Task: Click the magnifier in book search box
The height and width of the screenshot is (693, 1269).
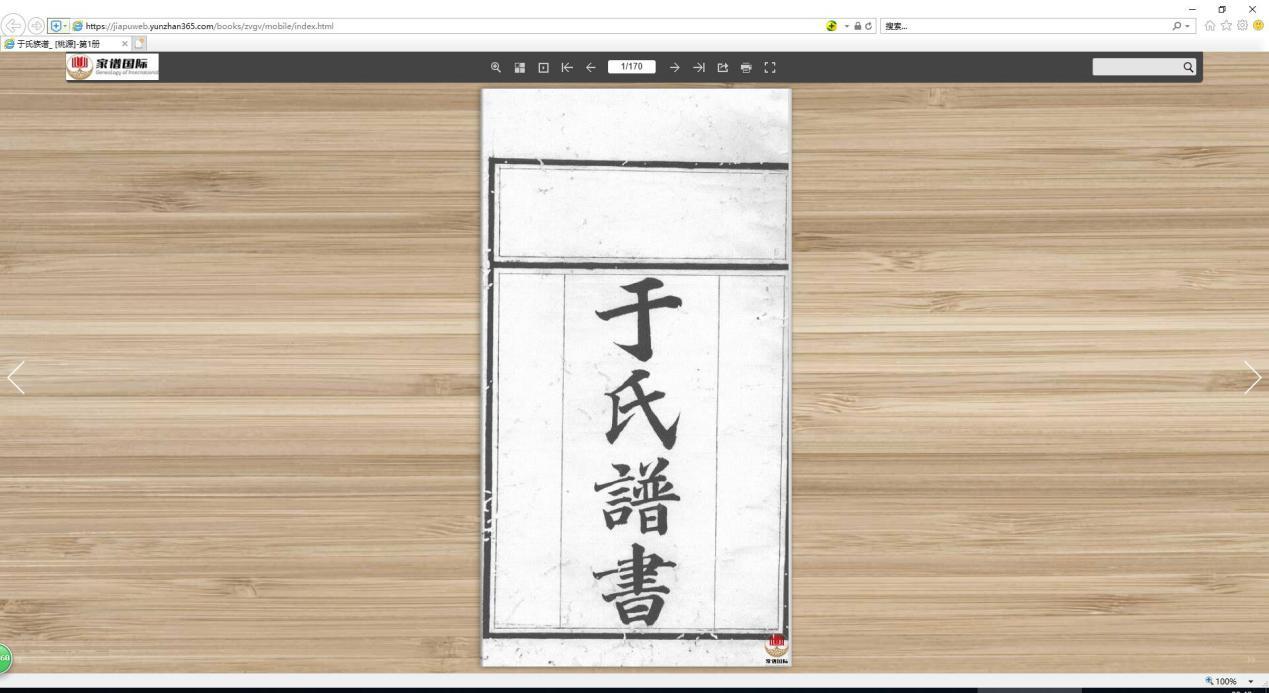Action: click(x=1188, y=67)
